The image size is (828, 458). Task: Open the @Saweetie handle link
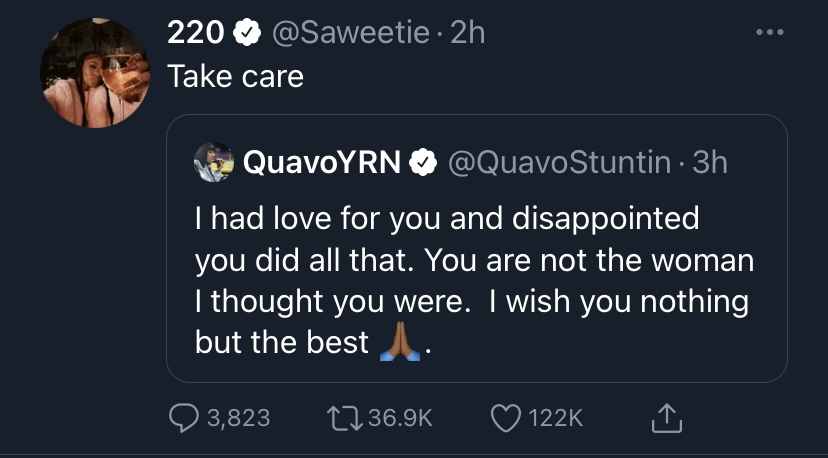click(x=350, y=32)
